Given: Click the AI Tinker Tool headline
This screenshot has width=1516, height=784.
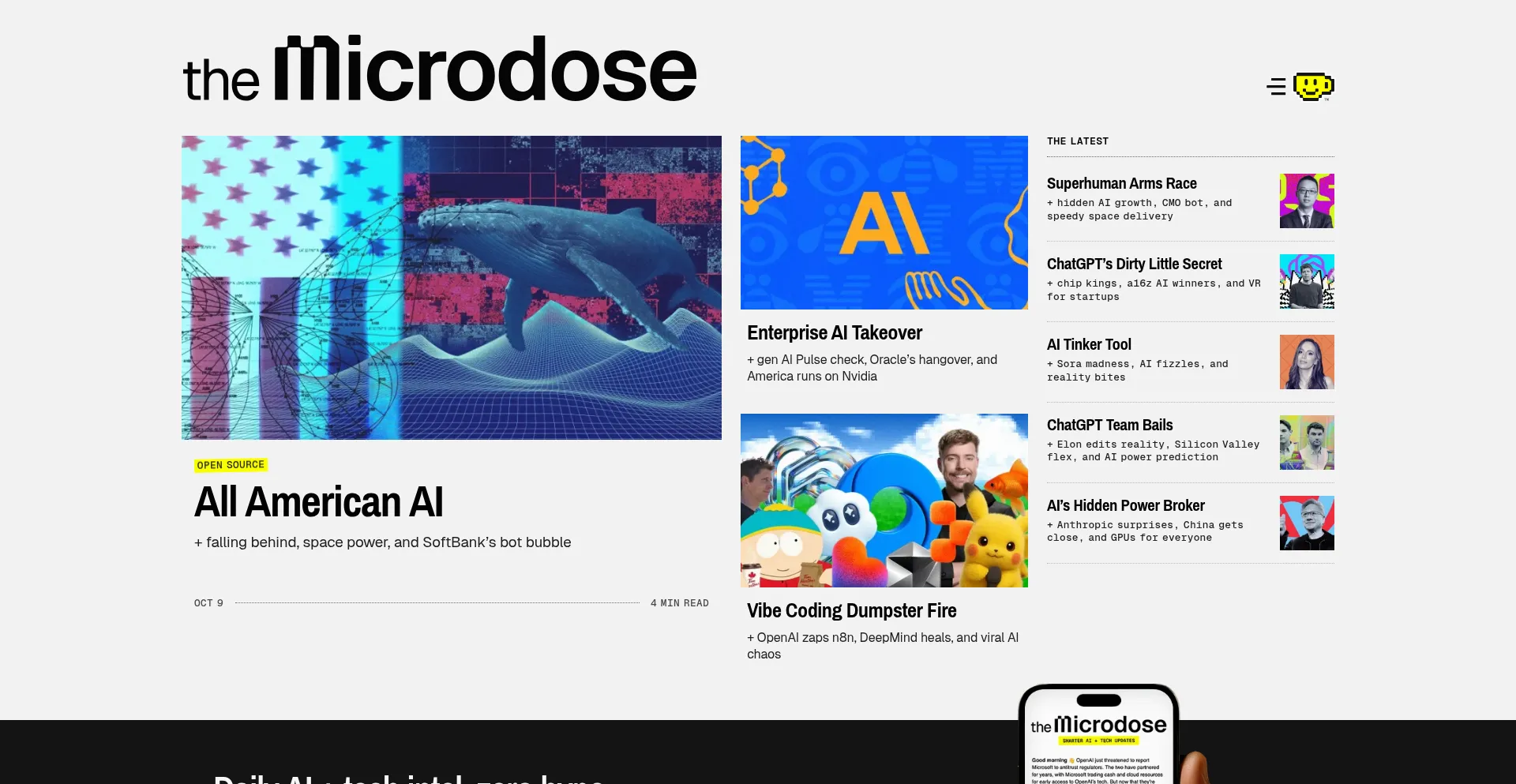Looking at the screenshot, I should [1089, 345].
